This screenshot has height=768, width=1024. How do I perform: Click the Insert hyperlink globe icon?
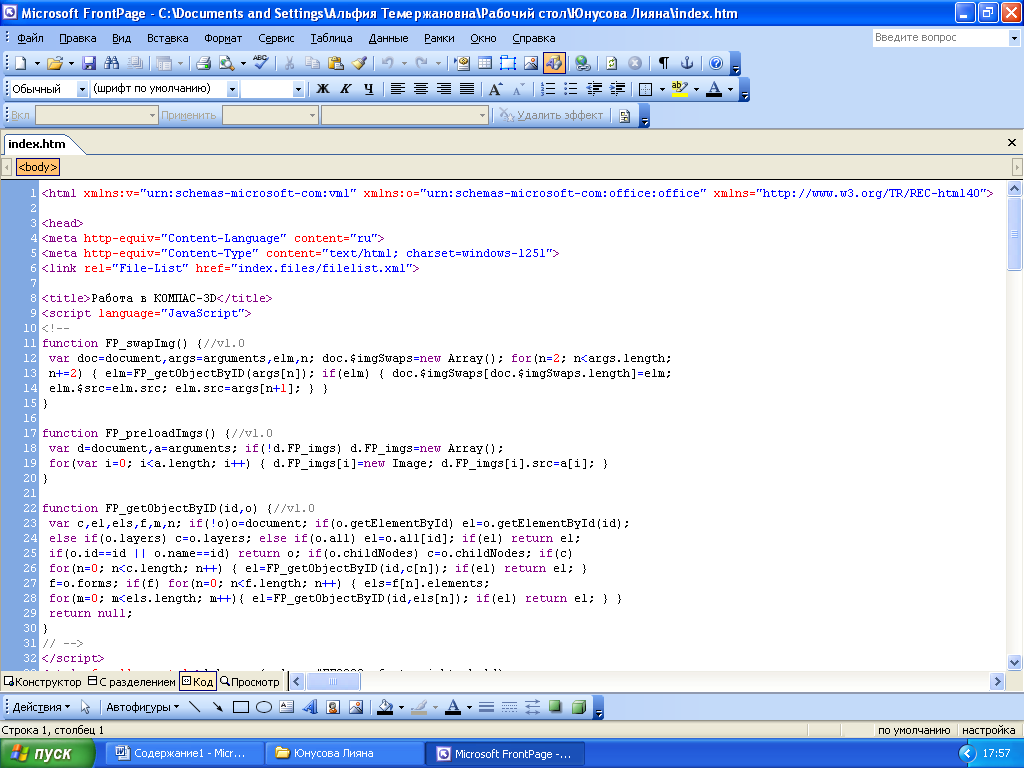tap(583, 63)
